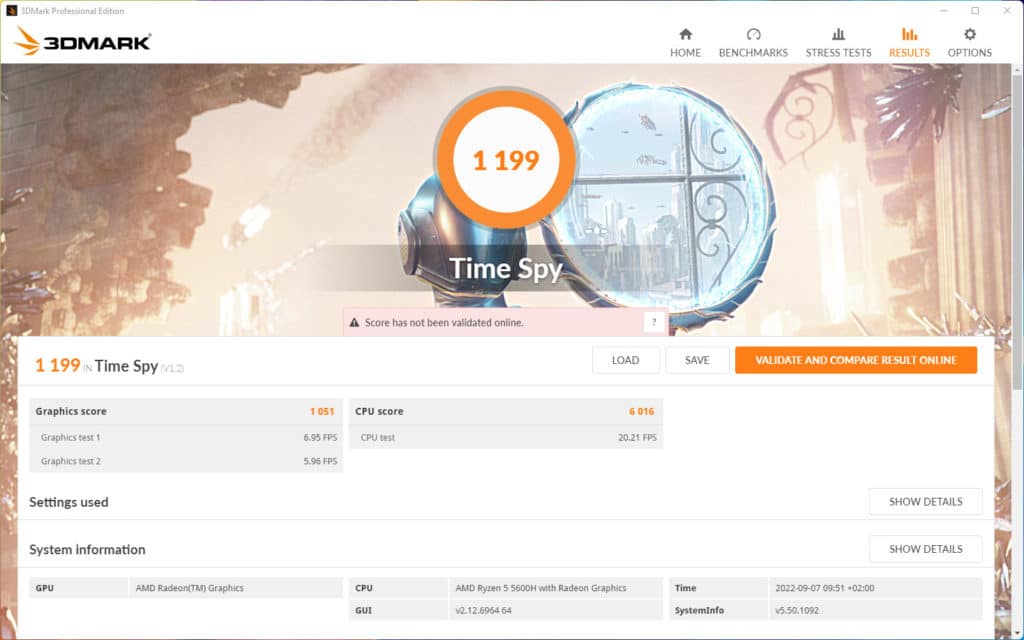Click the 'Settings used' heading

pos(69,502)
